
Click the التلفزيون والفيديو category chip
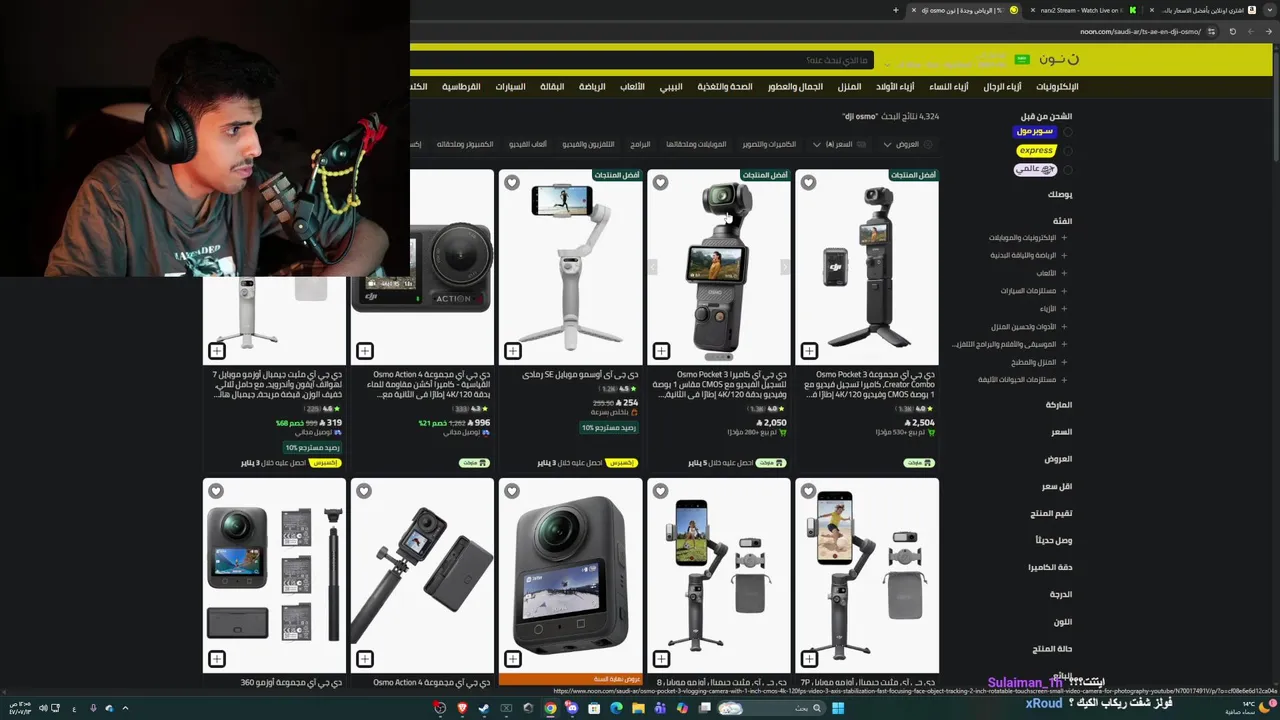588,144
